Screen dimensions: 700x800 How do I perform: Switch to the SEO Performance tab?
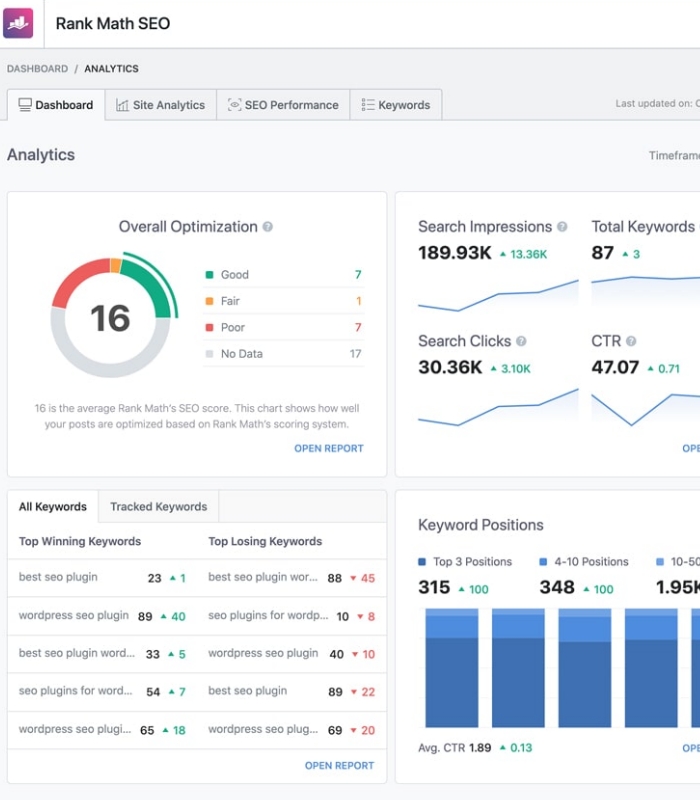pyautogui.click(x=283, y=105)
